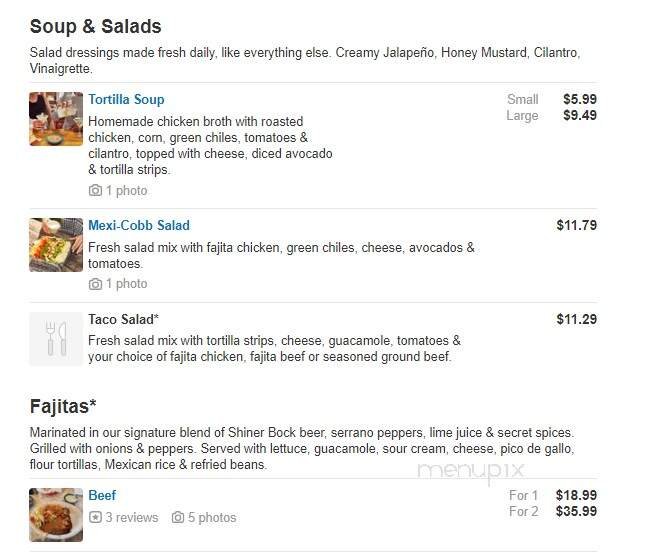This screenshot has height=553, width=650.
Task: Open the Mexi-Cobb Salad item link
Action: [139, 226]
